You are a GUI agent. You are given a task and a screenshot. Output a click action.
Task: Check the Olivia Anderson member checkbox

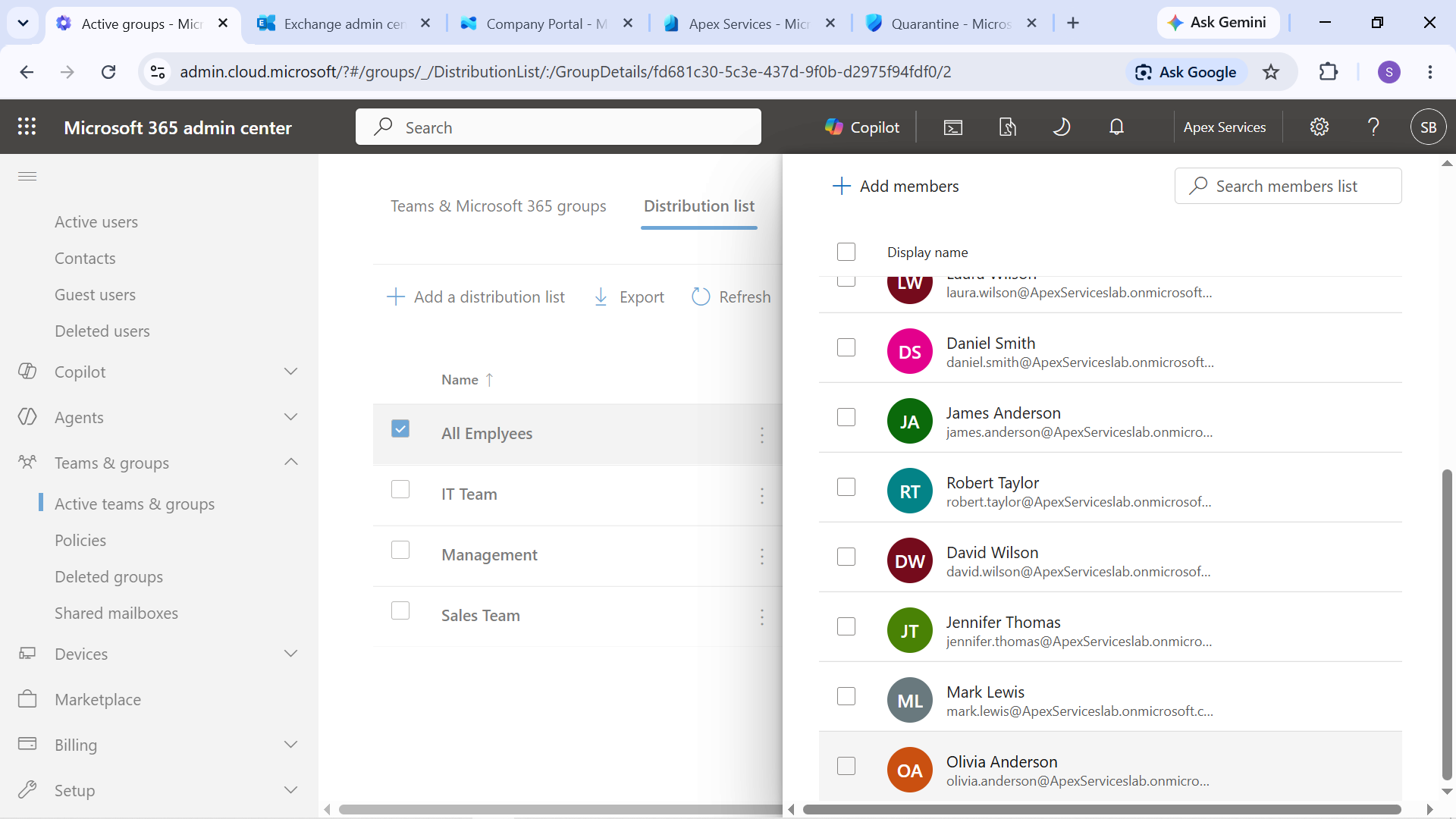point(846,766)
